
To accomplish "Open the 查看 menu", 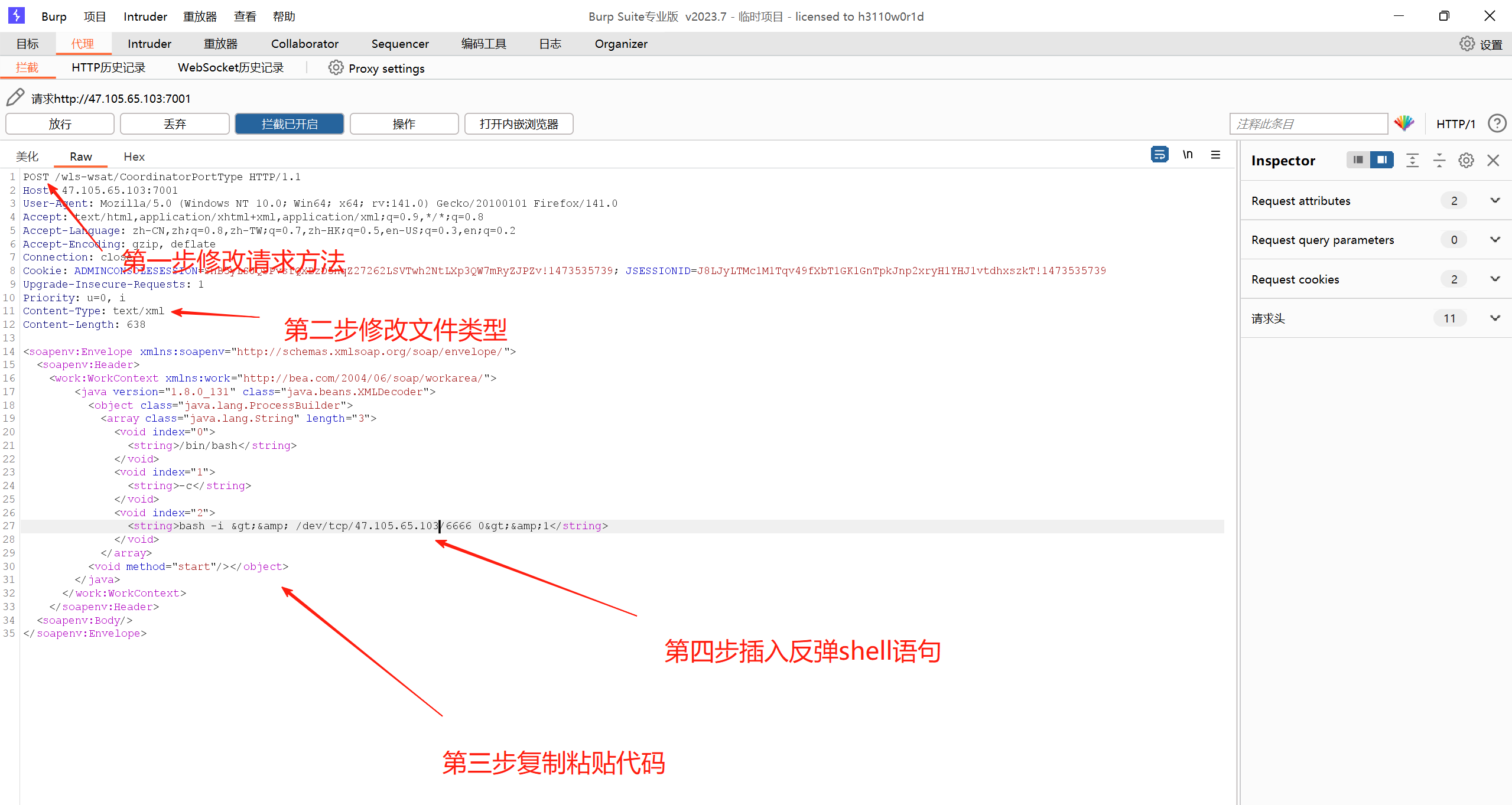I will point(245,17).
